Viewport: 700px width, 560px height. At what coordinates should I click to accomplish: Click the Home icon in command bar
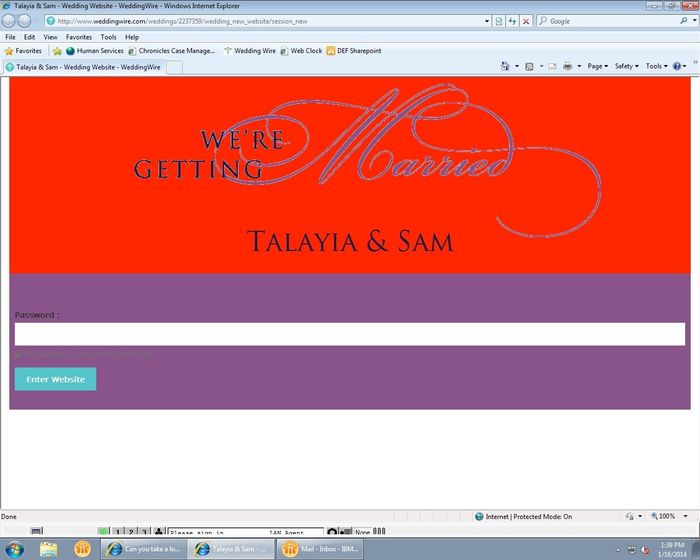point(505,66)
